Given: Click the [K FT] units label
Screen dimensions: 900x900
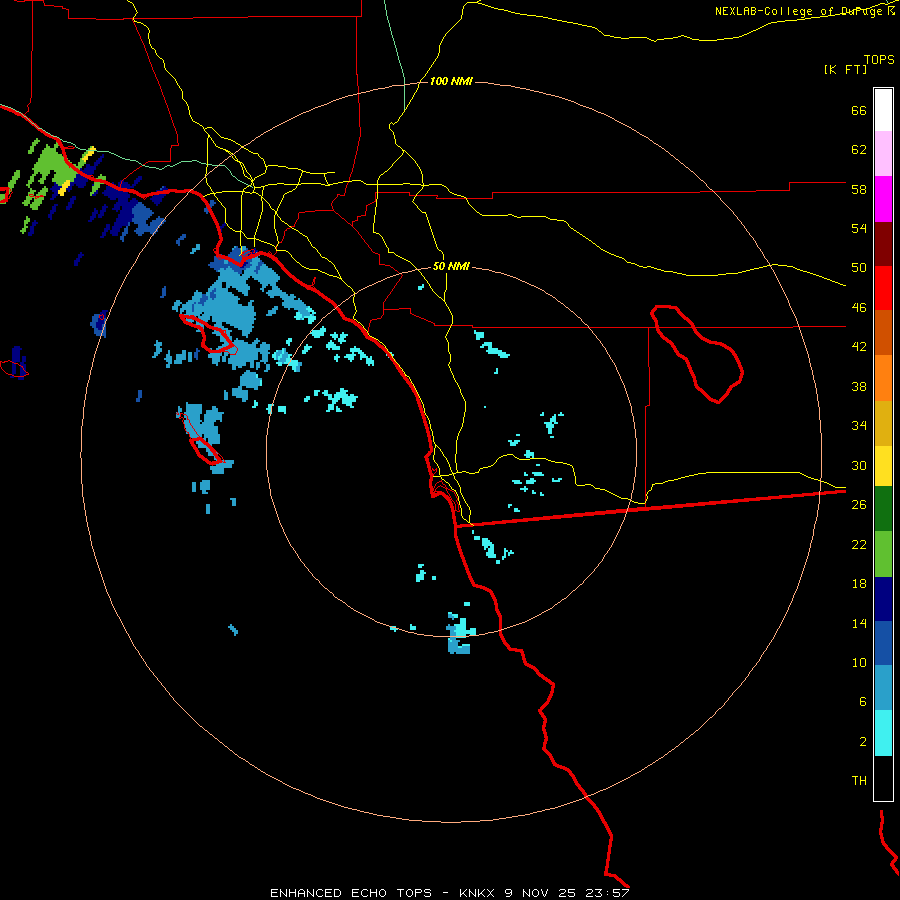Looking at the screenshot, I should [x=845, y=69].
